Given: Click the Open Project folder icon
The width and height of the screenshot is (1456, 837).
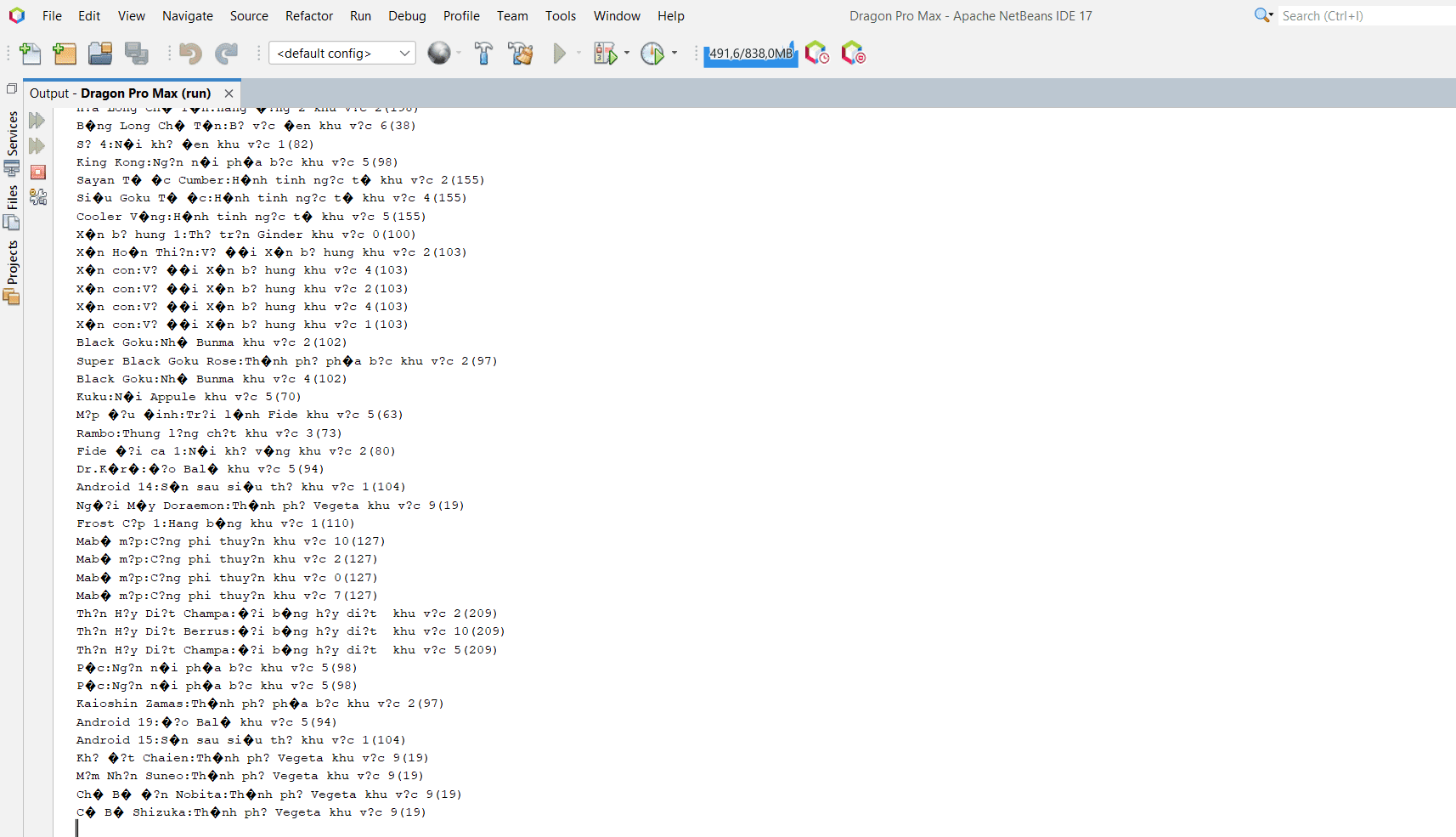Looking at the screenshot, I should 100,54.
